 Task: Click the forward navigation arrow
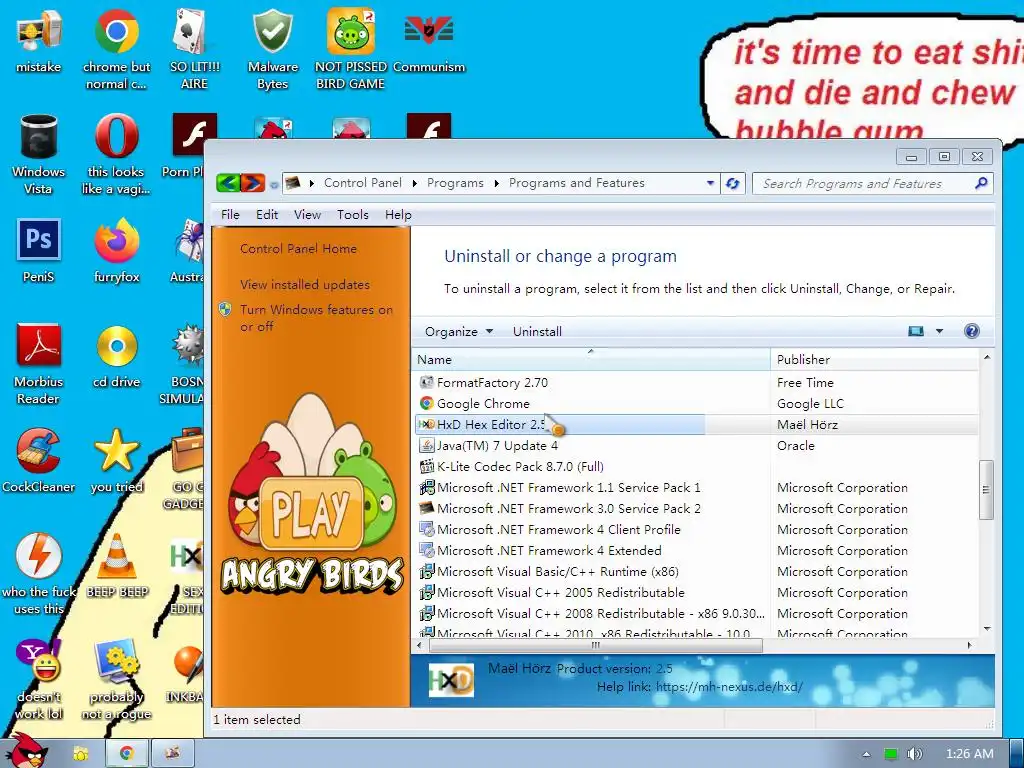click(253, 183)
